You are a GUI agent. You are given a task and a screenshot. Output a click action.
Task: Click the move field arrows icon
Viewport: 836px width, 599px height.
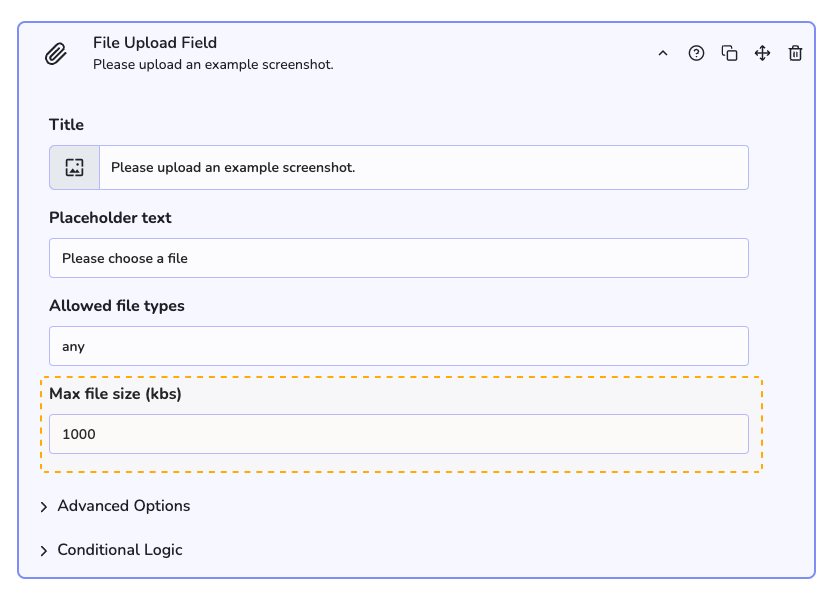pos(762,54)
